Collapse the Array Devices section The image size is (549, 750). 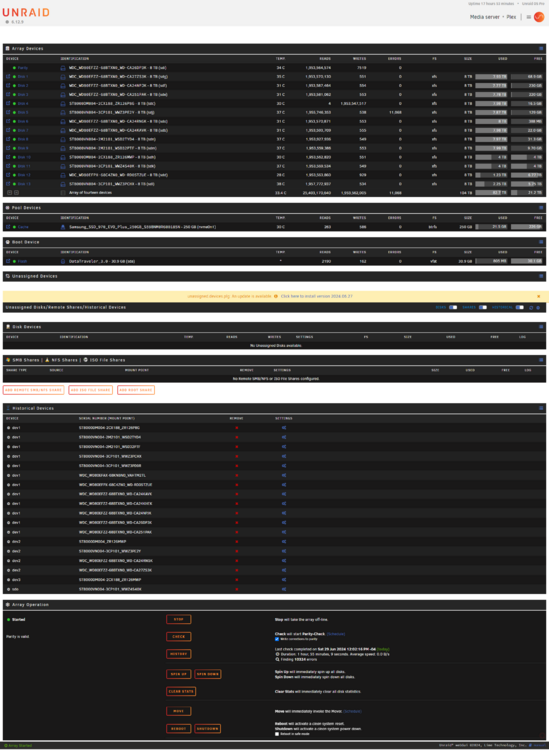pos(541,49)
